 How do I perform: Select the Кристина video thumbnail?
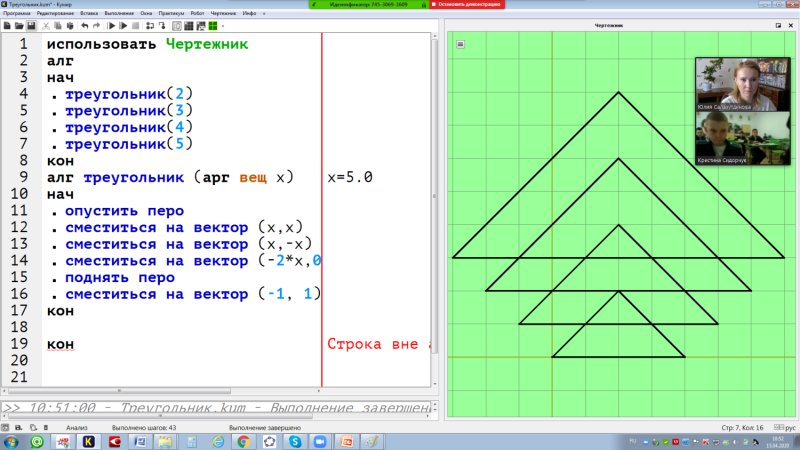[742, 138]
